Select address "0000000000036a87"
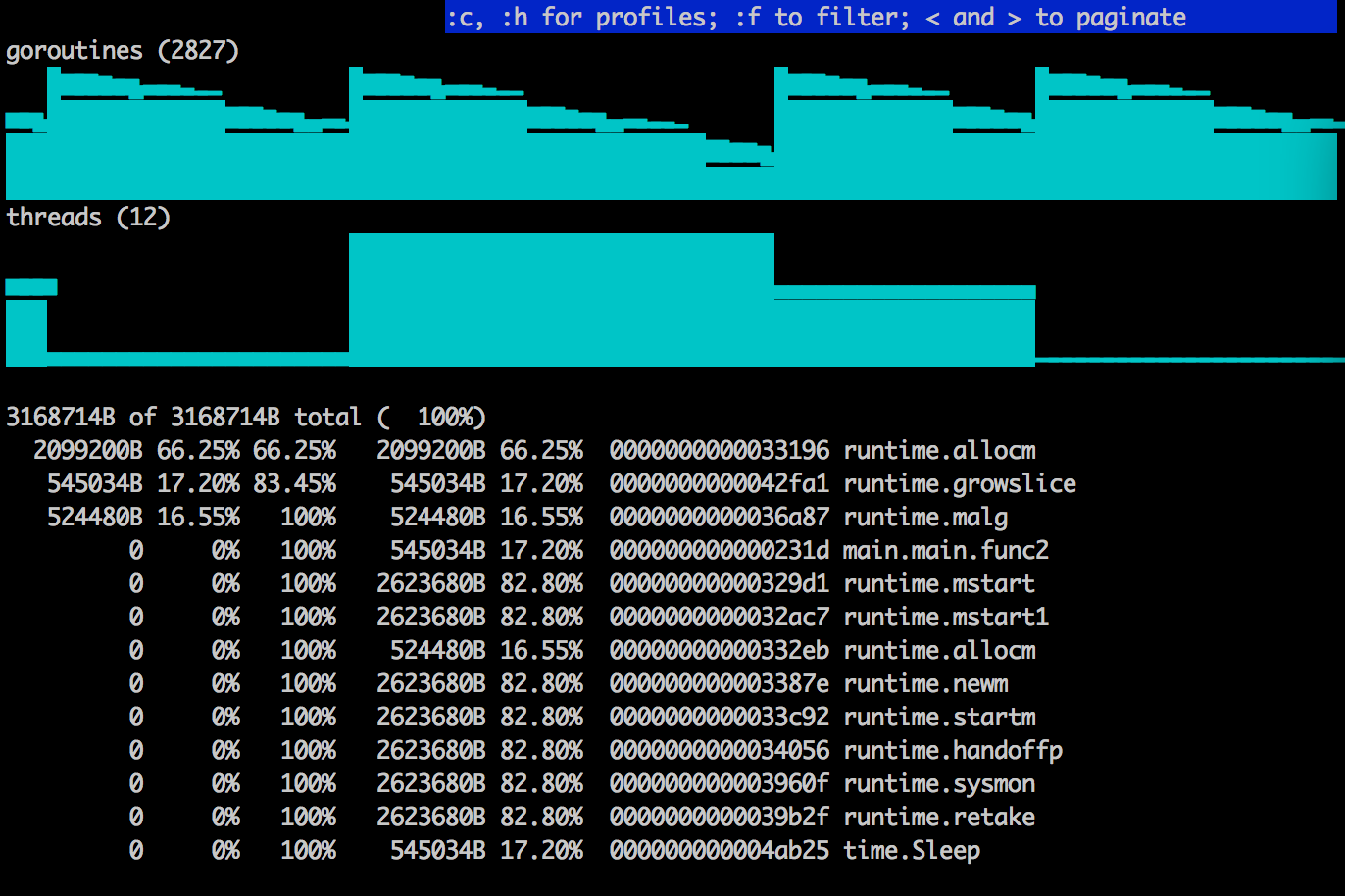 (720, 517)
